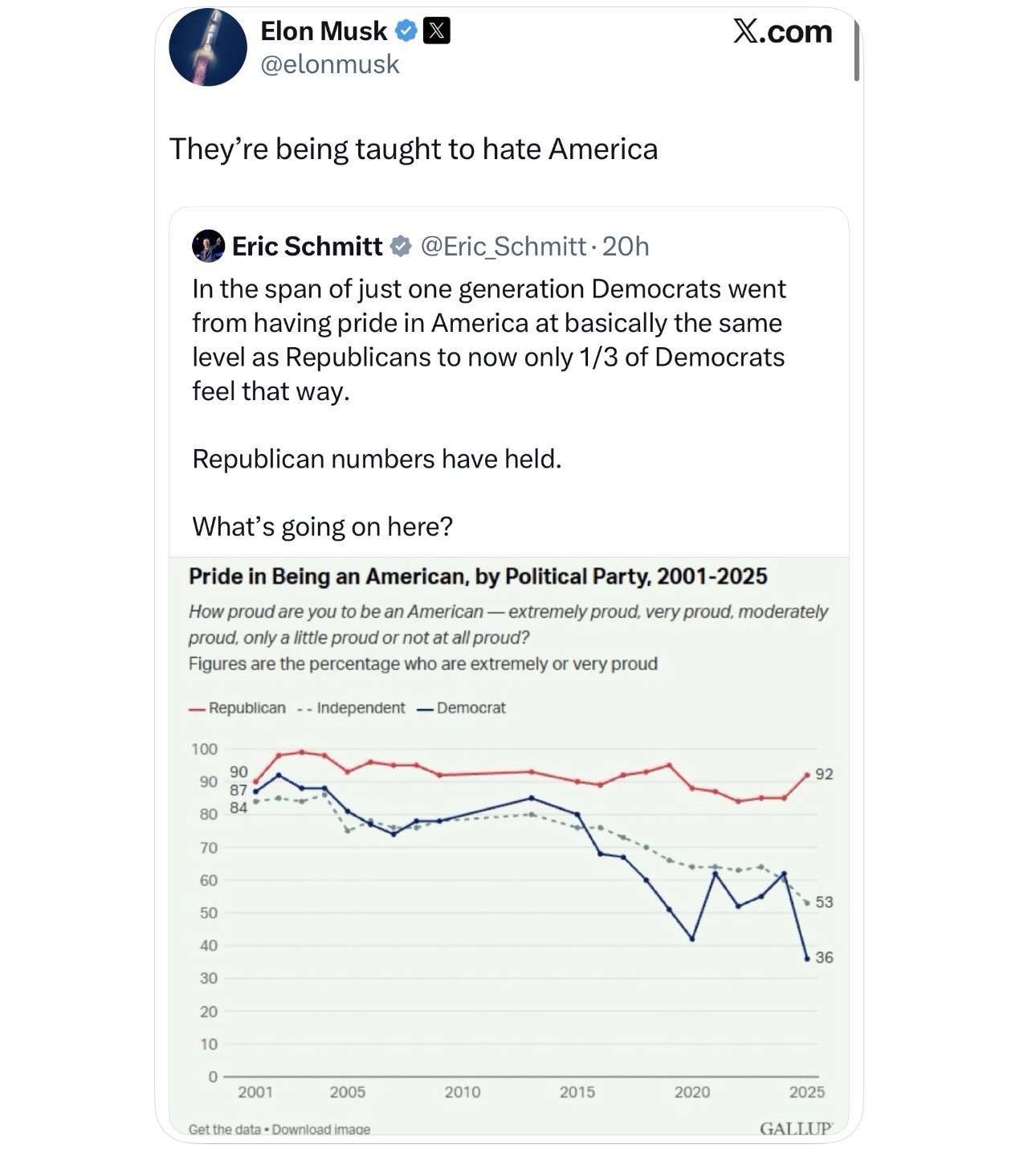Click the X.com logo watermark
The width and height of the screenshot is (1036, 1157).
point(782,31)
